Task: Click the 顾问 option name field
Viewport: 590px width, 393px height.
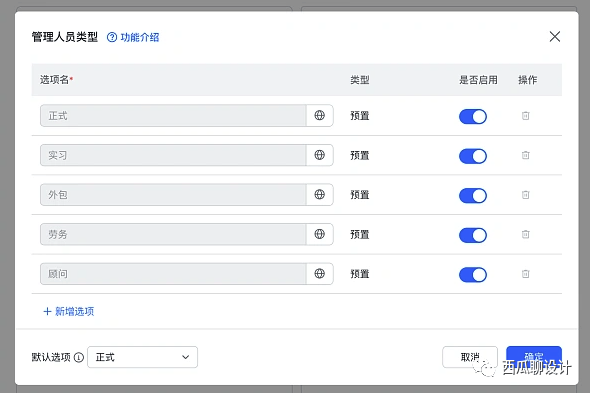Action: (173, 274)
